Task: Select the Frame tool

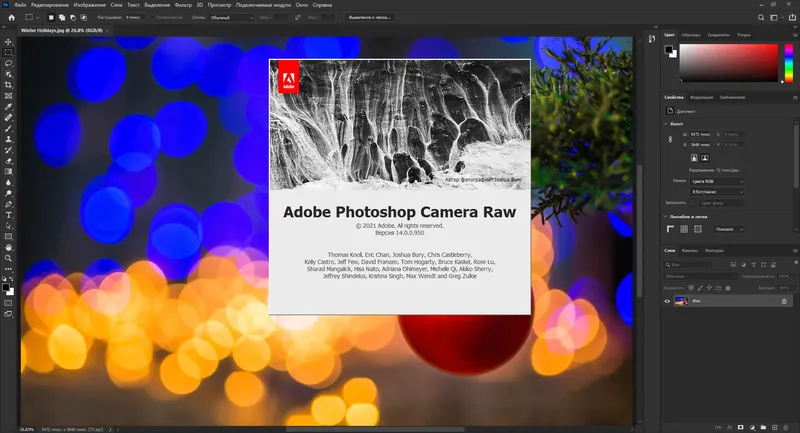Action: coord(8,96)
